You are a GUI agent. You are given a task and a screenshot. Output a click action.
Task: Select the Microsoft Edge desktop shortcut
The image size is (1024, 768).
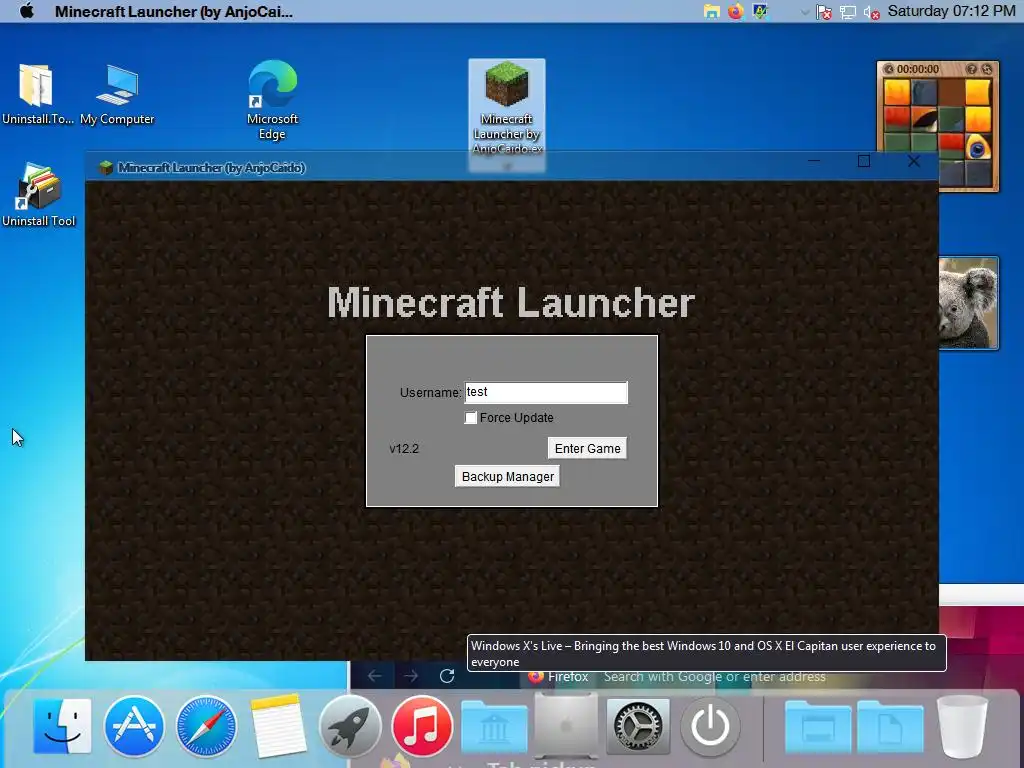[272, 99]
